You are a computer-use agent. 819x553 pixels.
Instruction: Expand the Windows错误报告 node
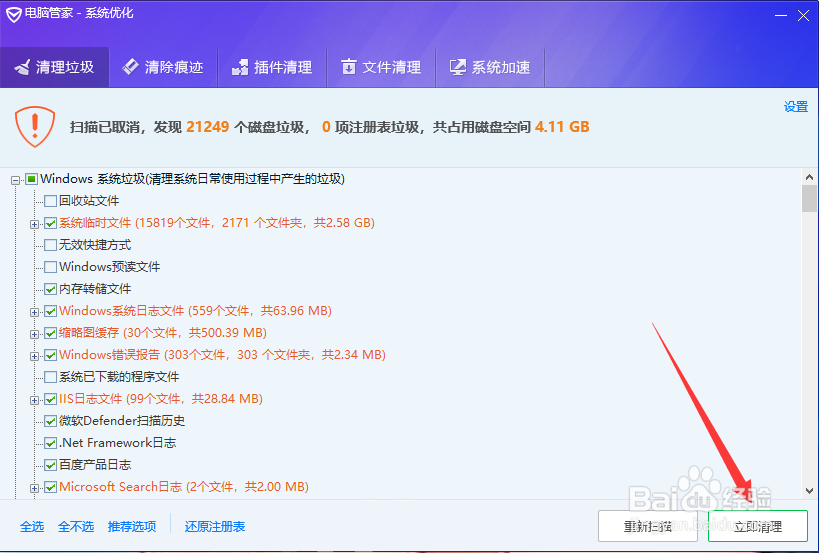click(x=34, y=356)
